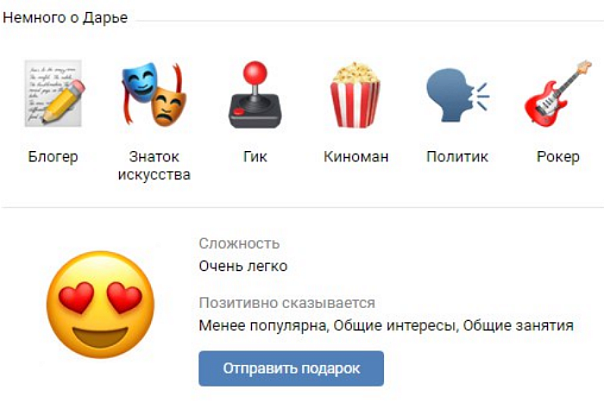Screen dimensions: 604x403
Task: Click the Позитивно сказывается label
Action: 287,303
